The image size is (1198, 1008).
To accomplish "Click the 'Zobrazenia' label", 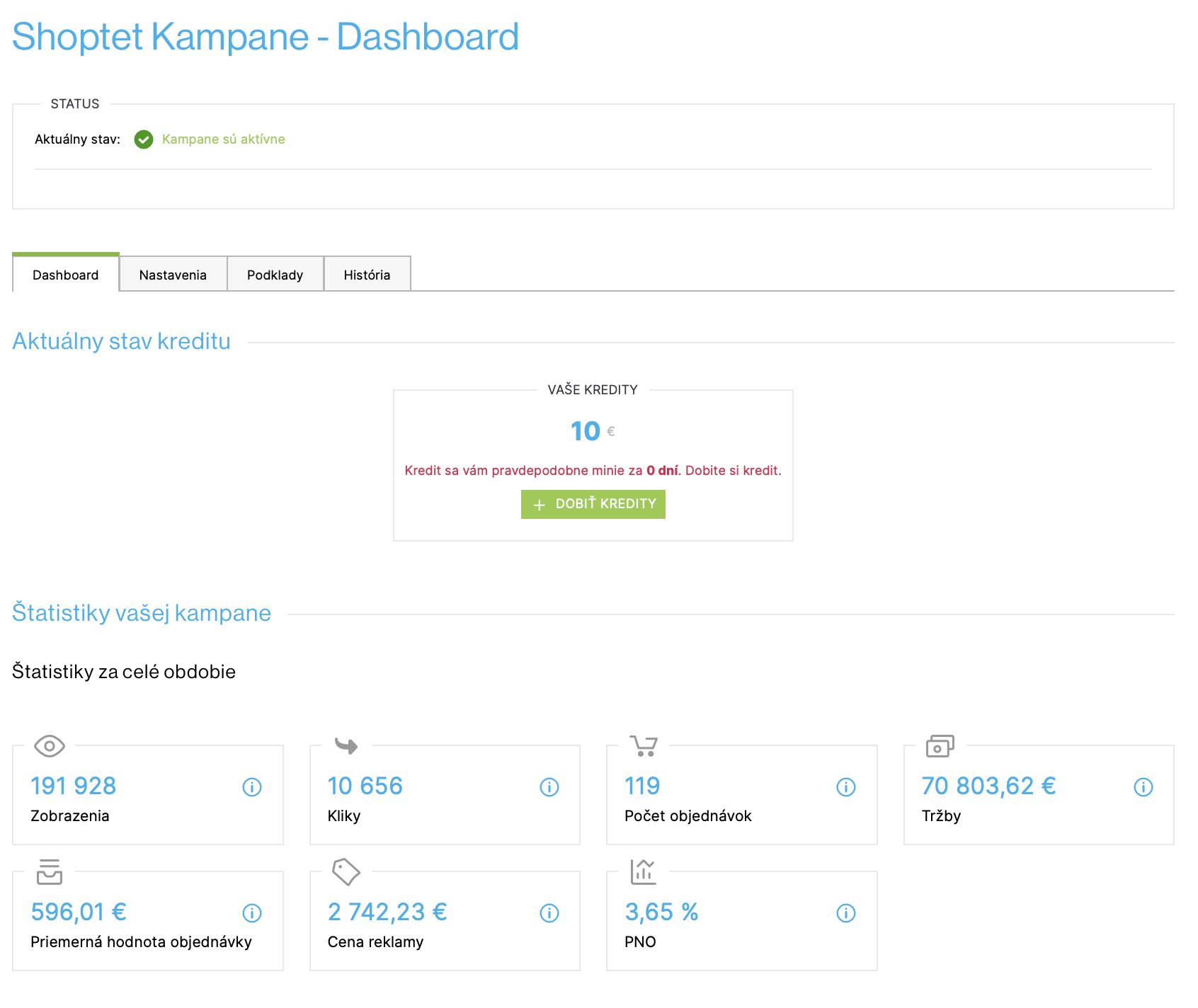I will (x=70, y=816).
